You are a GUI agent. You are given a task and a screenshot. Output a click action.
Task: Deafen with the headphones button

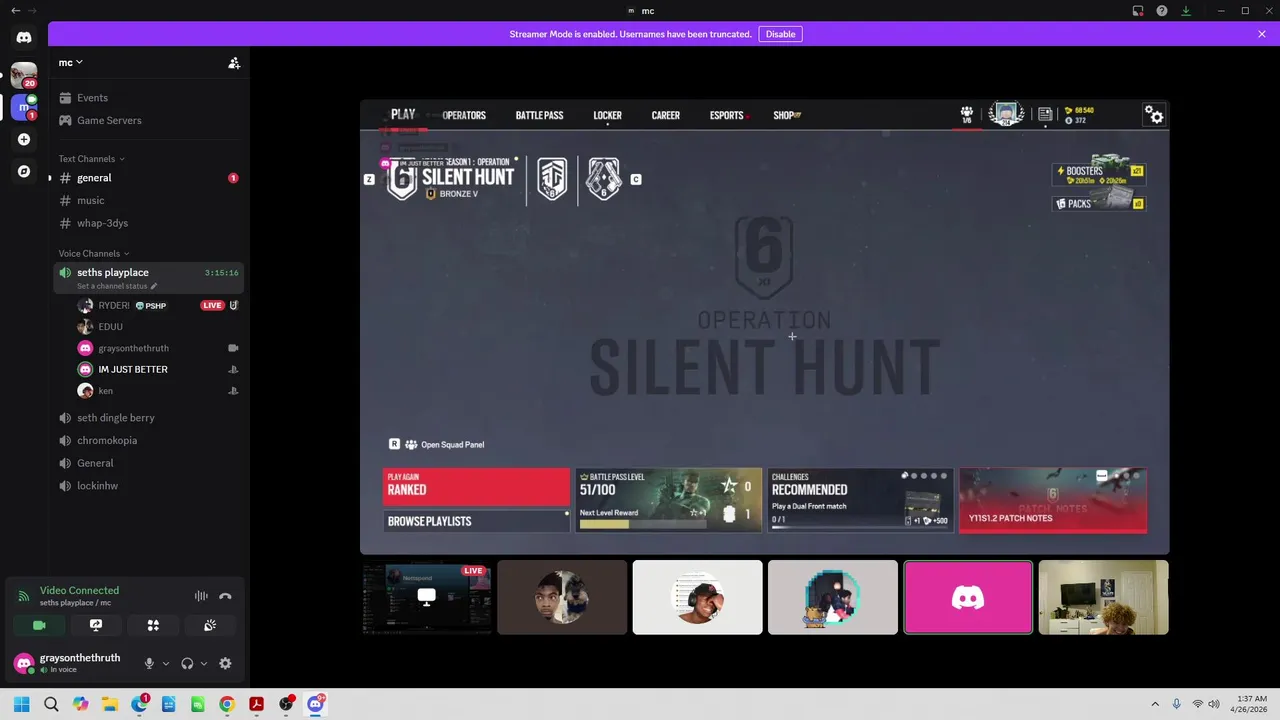click(x=187, y=663)
